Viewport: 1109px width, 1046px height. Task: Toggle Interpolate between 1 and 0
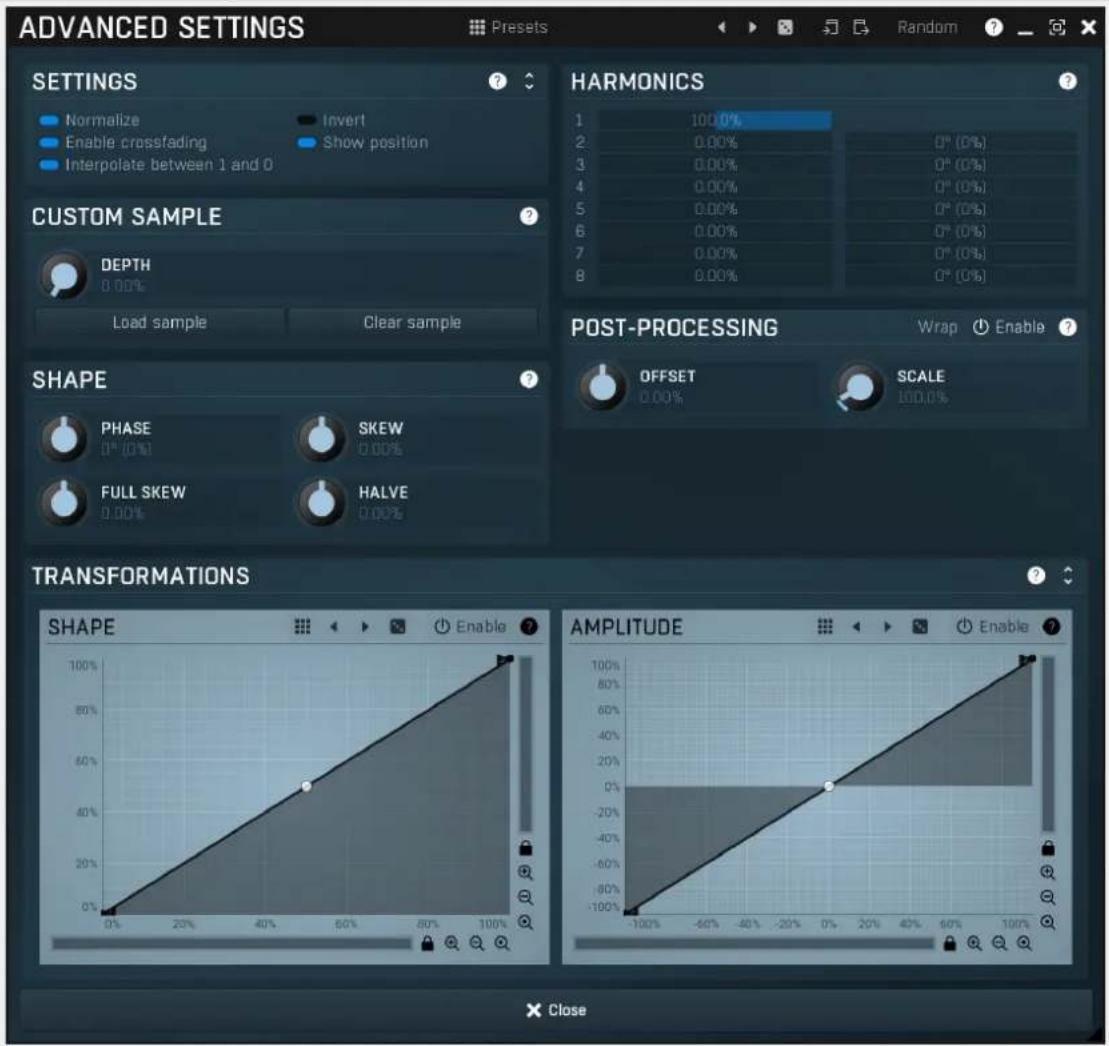coord(156,165)
